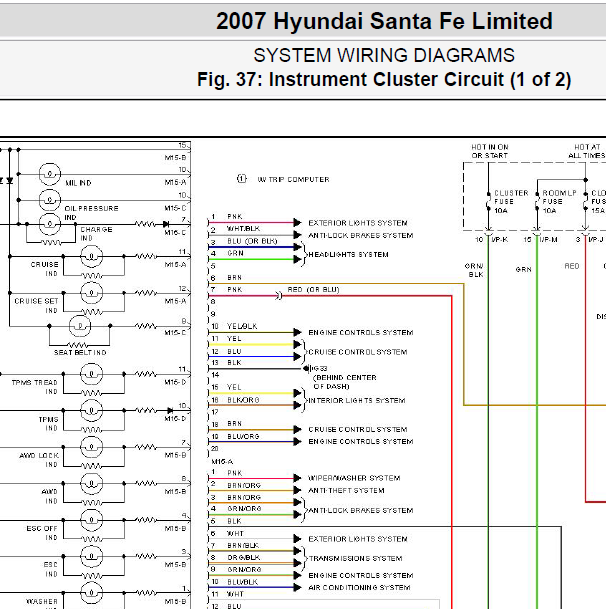Click the "G33" ground label
The height and width of the screenshot is (609, 606).
coord(320,368)
